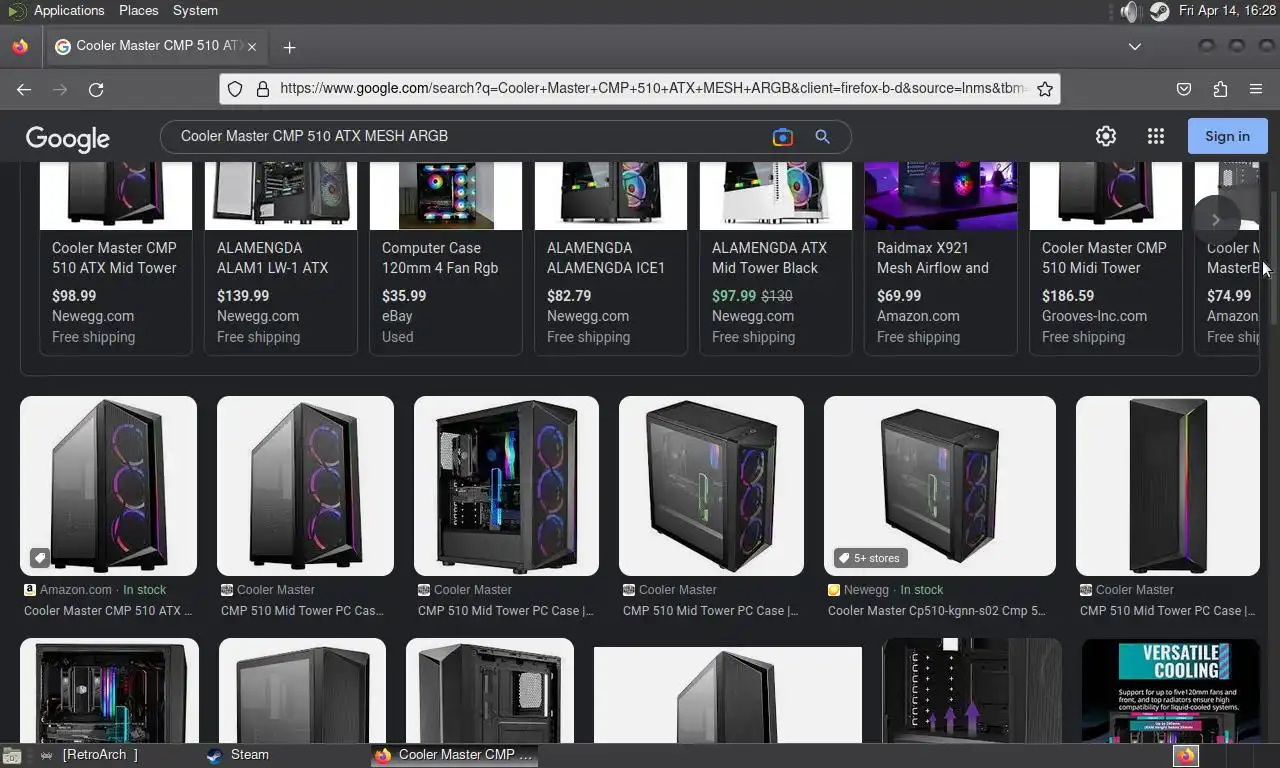The height and width of the screenshot is (768, 1280).
Task: Click the site security padlock icon
Action: pos(263,89)
